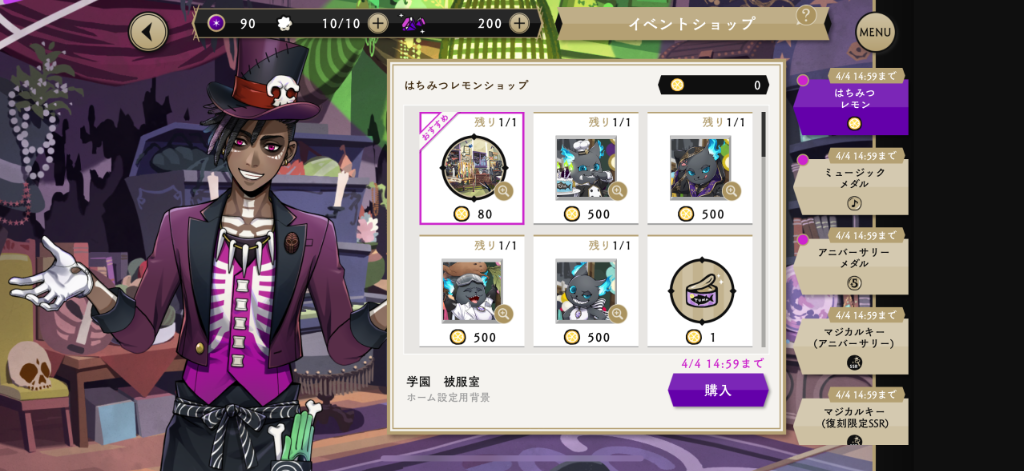
Task: Switch to the はちみつレモン shop tab
Action: click(850, 103)
